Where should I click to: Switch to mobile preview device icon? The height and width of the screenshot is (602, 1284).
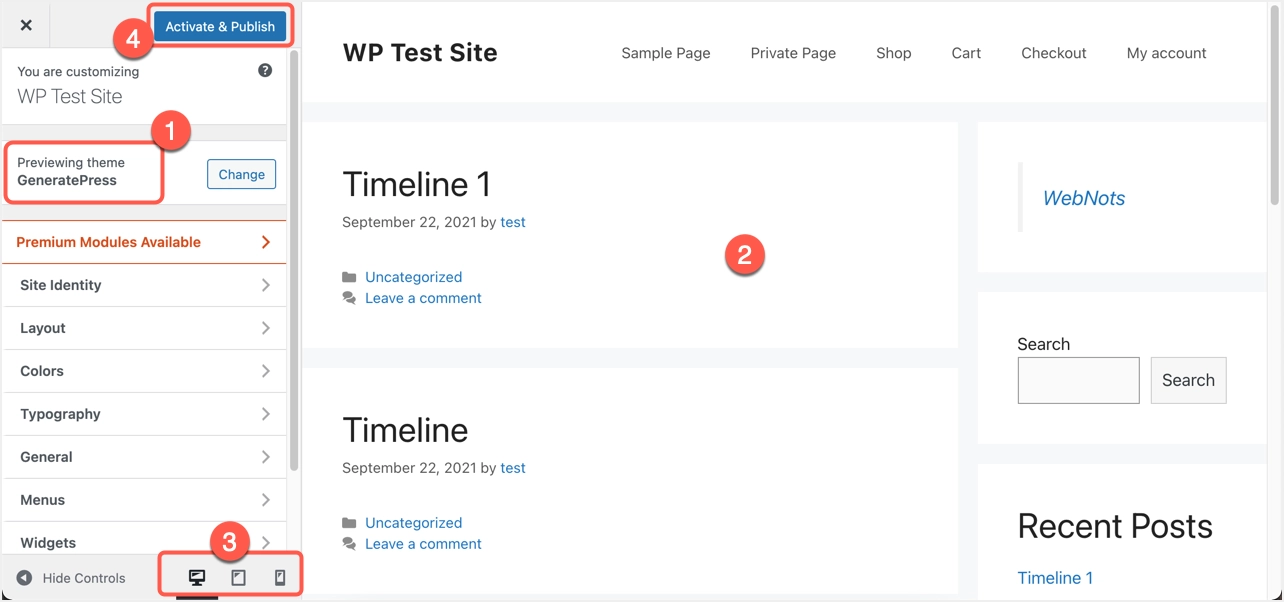[280, 578]
